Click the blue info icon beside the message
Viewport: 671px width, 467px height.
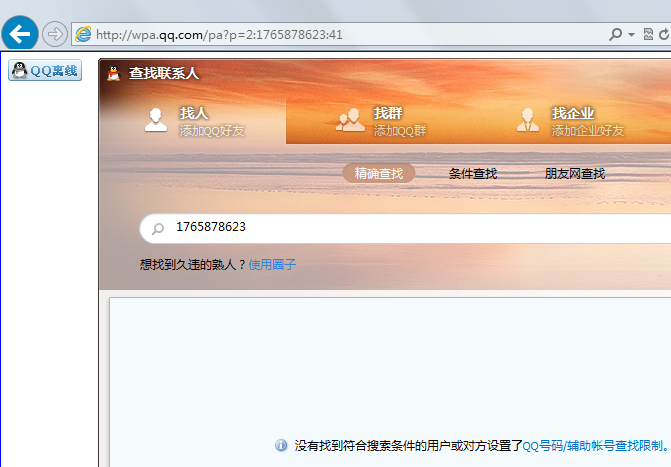pyautogui.click(x=281, y=445)
